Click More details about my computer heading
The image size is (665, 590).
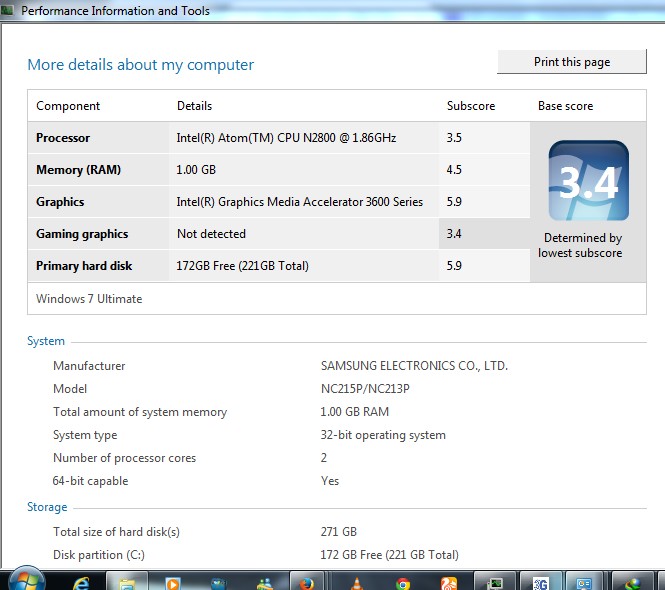tap(140, 65)
